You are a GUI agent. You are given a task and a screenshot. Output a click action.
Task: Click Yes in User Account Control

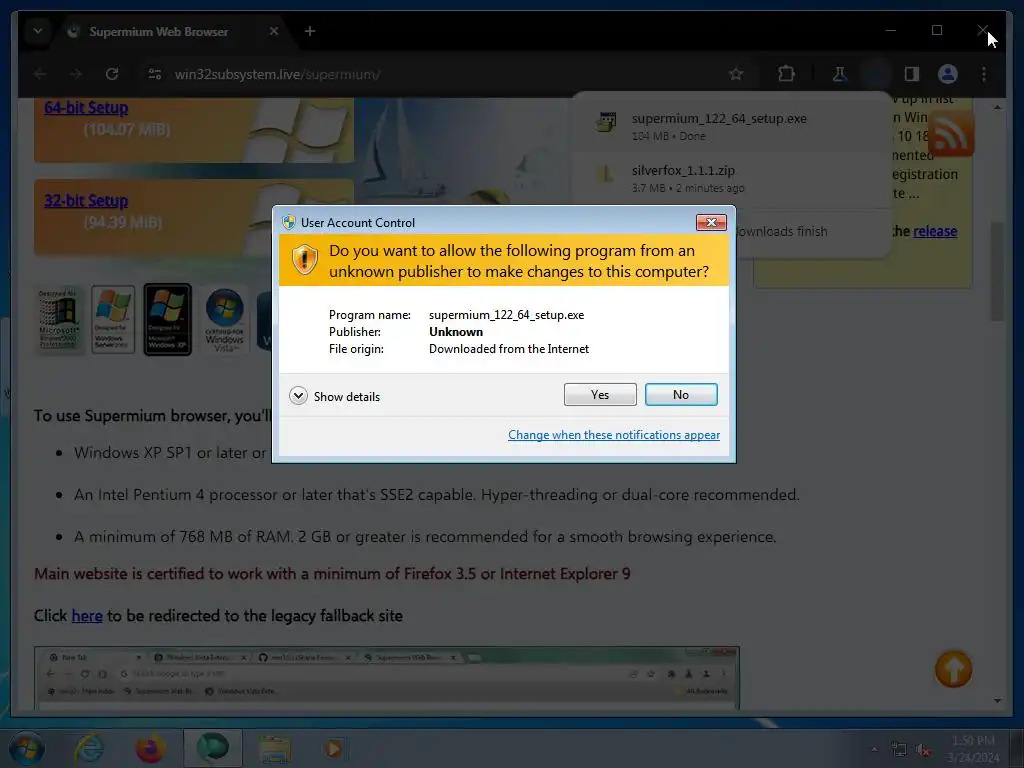(x=600, y=394)
